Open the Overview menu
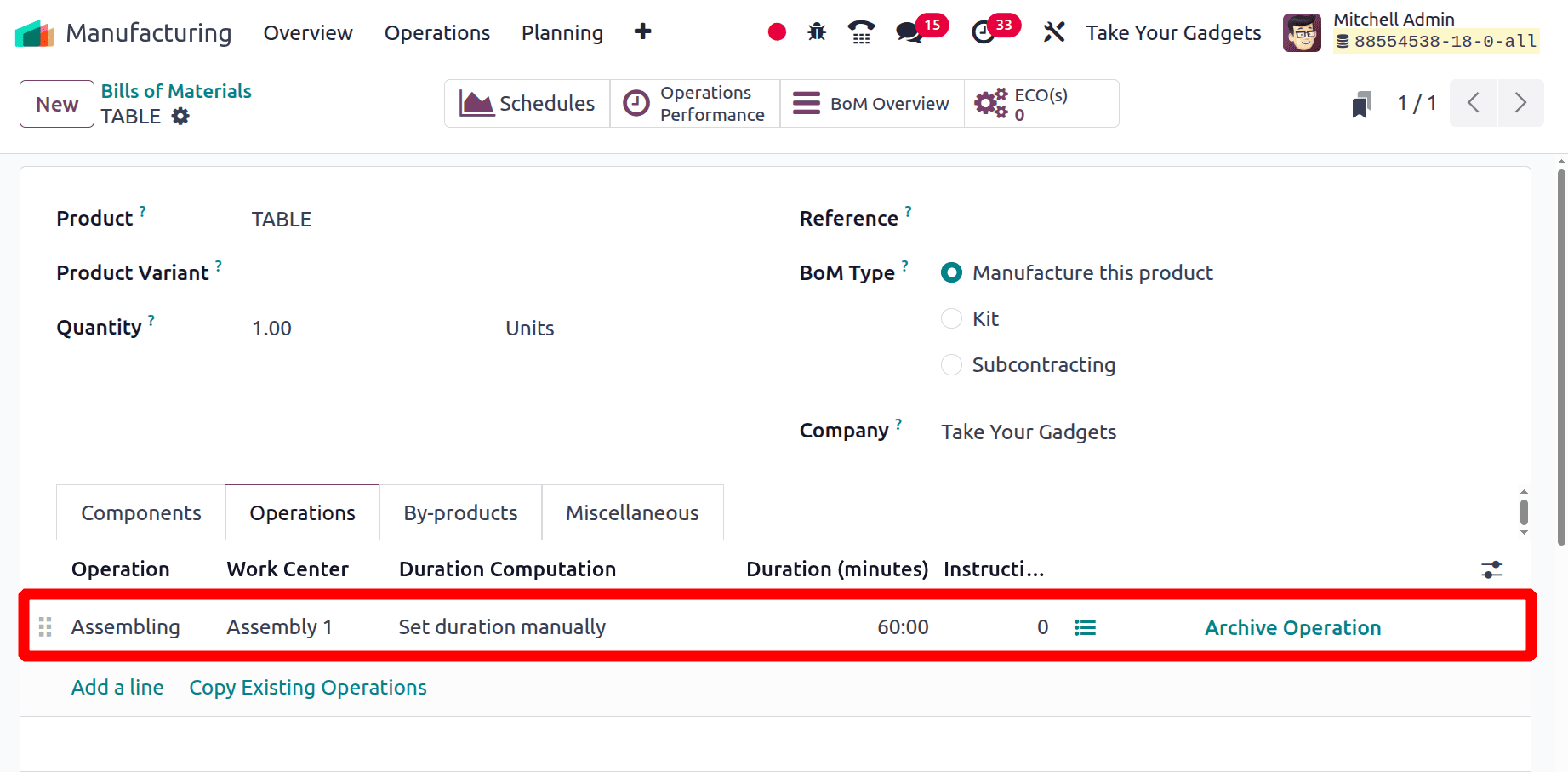The image size is (1568, 772). pyautogui.click(x=308, y=32)
